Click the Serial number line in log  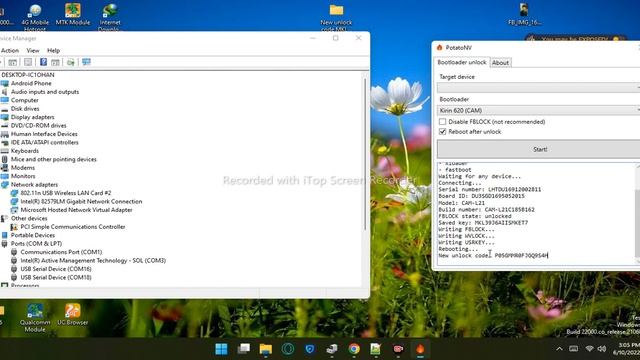[490, 189]
